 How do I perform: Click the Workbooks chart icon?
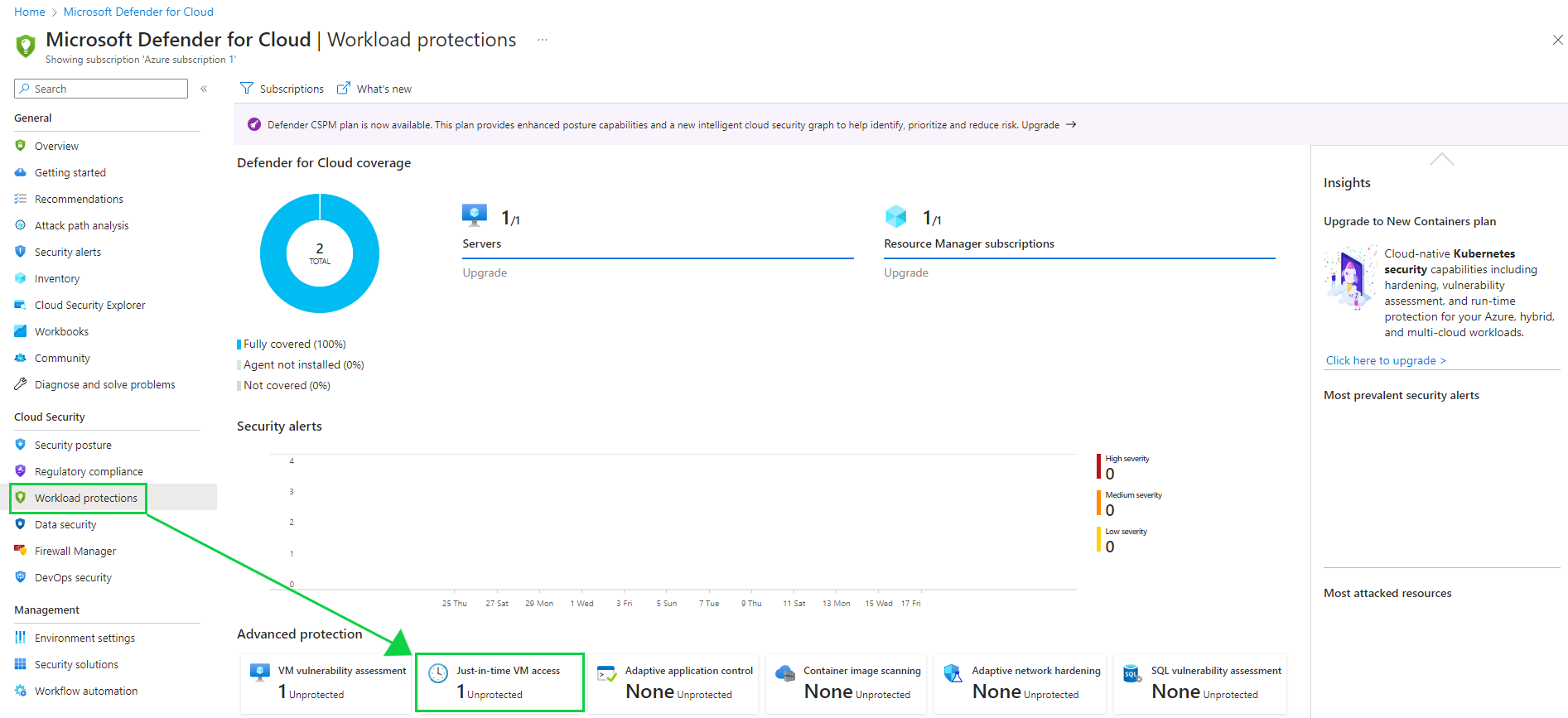(21, 331)
